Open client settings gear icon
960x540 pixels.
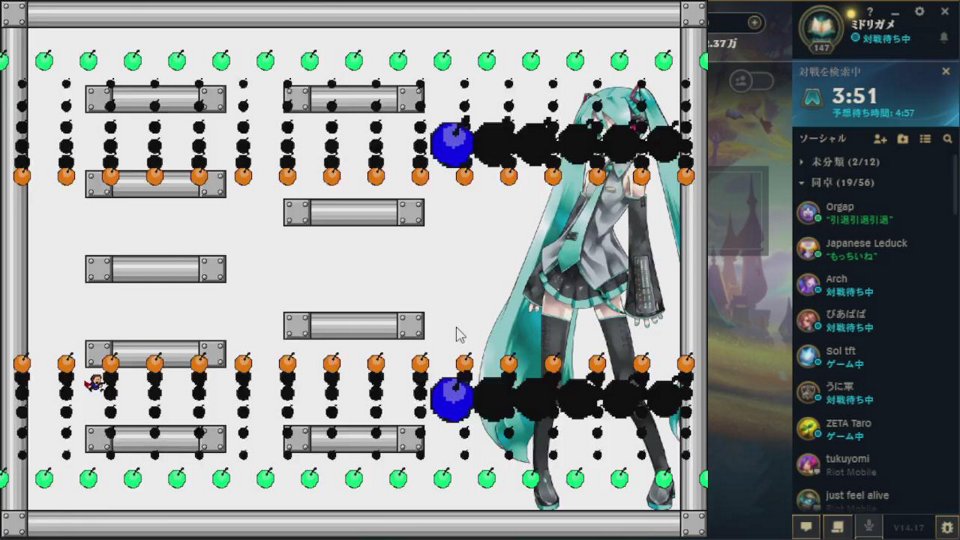[x=920, y=12]
